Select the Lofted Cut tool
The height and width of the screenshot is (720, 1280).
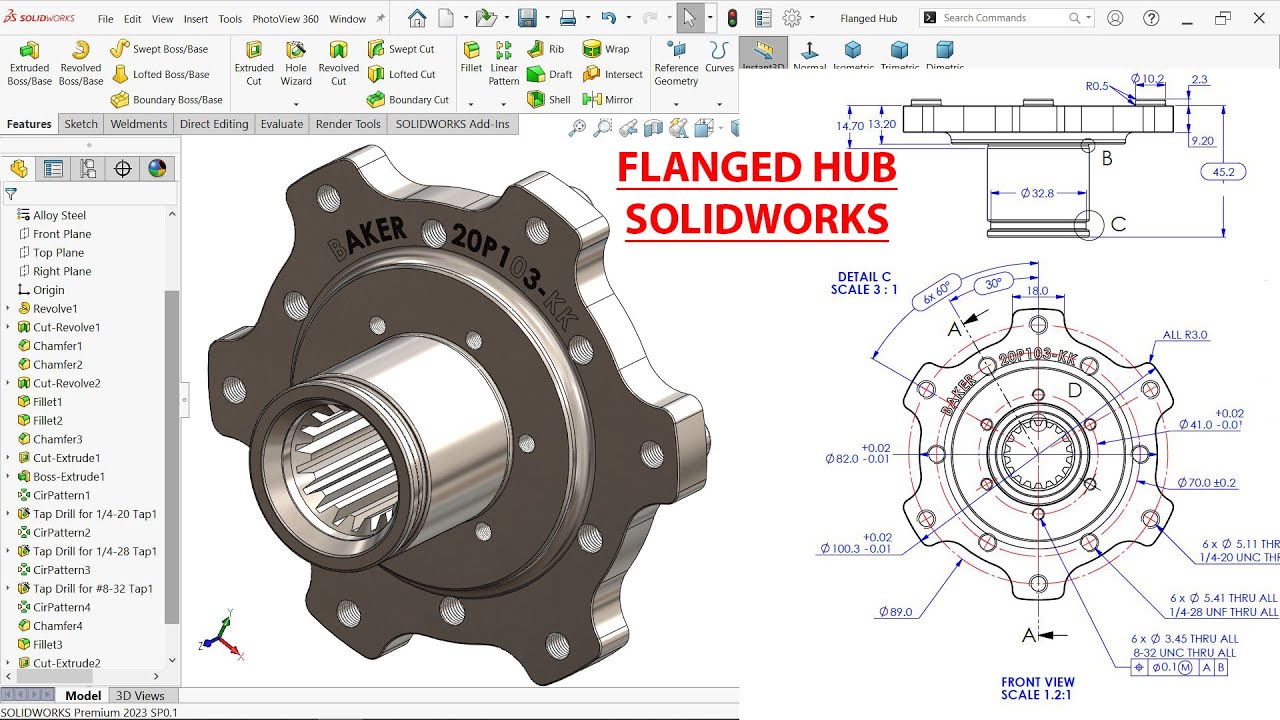tap(401, 74)
